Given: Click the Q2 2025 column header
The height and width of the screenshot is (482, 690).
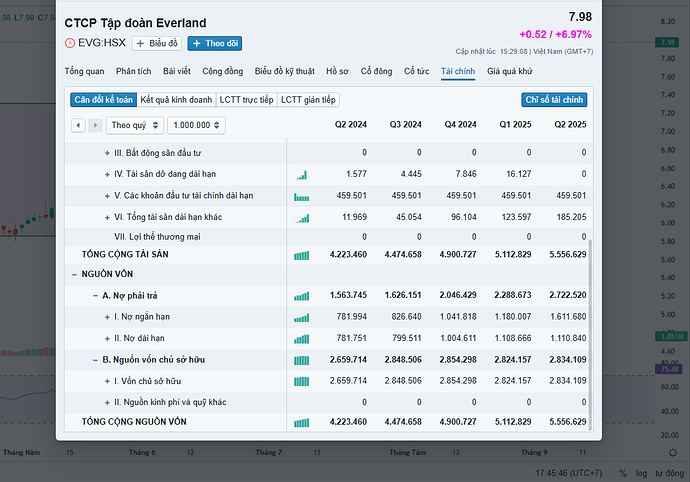Looking at the screenshot, I should (x=570, y=125).
